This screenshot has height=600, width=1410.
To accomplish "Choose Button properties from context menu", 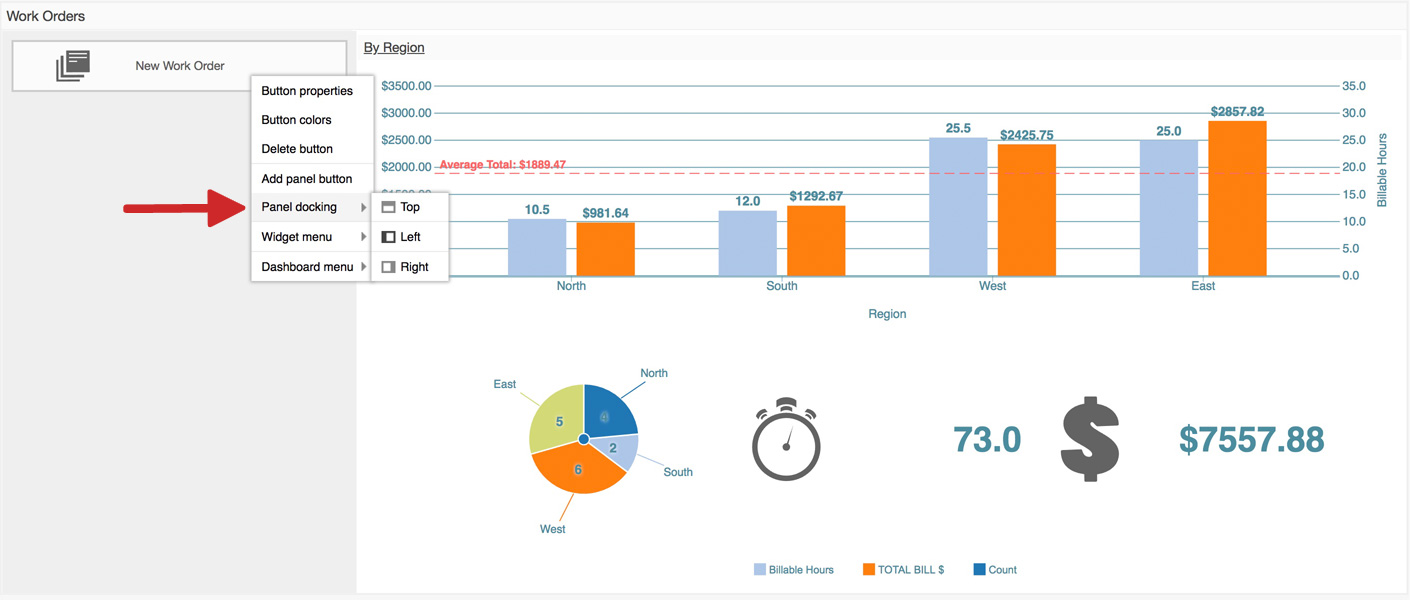I will pos(307,91).
